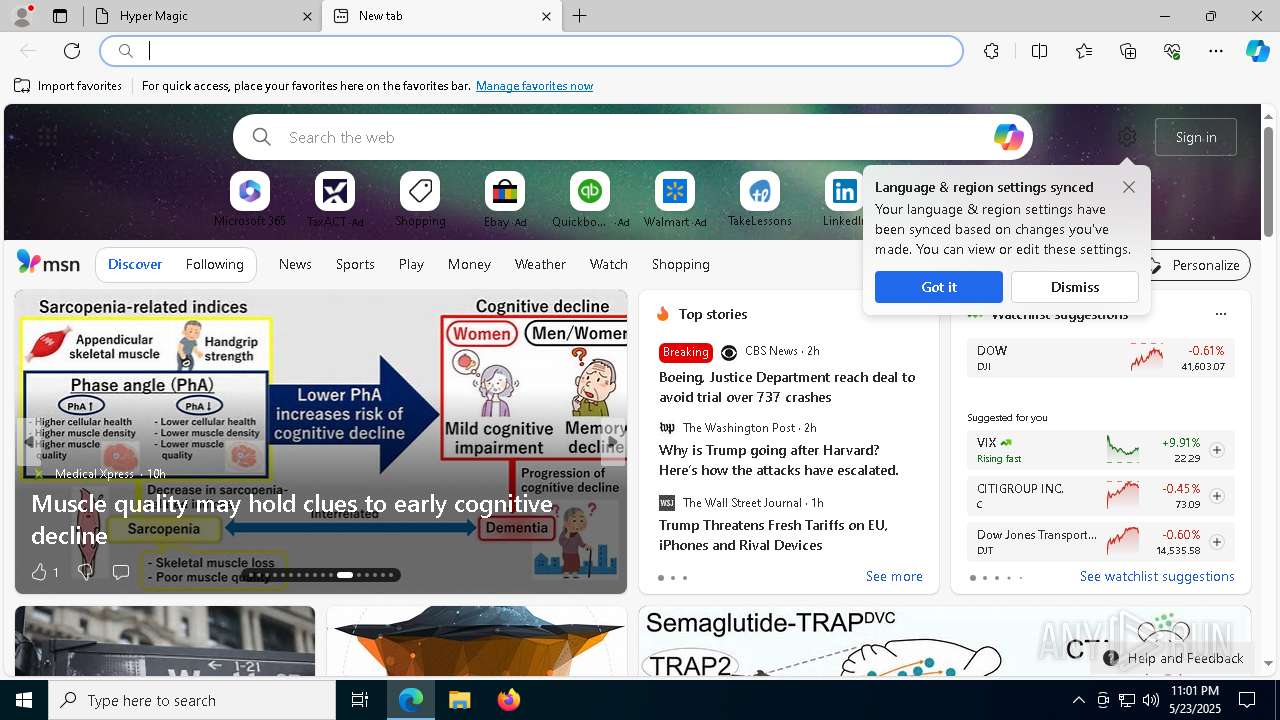Click See watchlist suggestions link

point(1157,577)
